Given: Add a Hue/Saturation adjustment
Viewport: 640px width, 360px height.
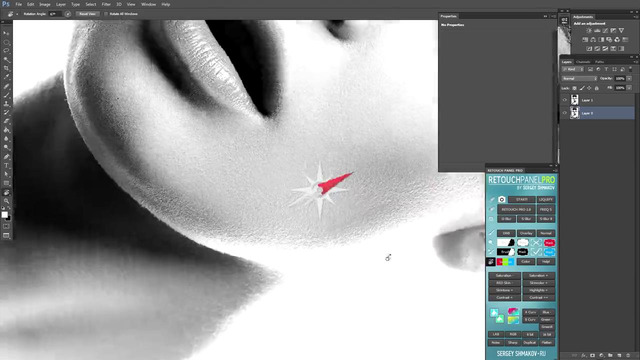Looking at the screenshot, I should (x=585, y=40).
